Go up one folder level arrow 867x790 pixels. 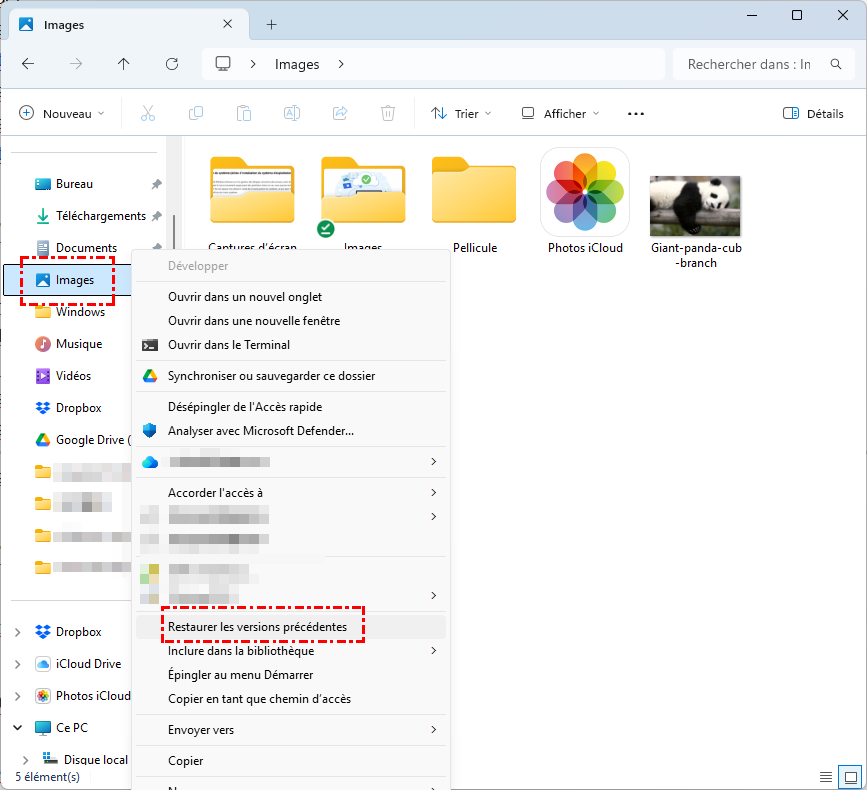(x=124, y=64)
